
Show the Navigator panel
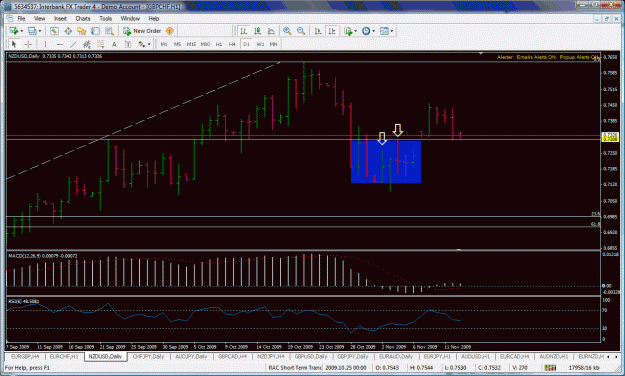tap(82, 31)
